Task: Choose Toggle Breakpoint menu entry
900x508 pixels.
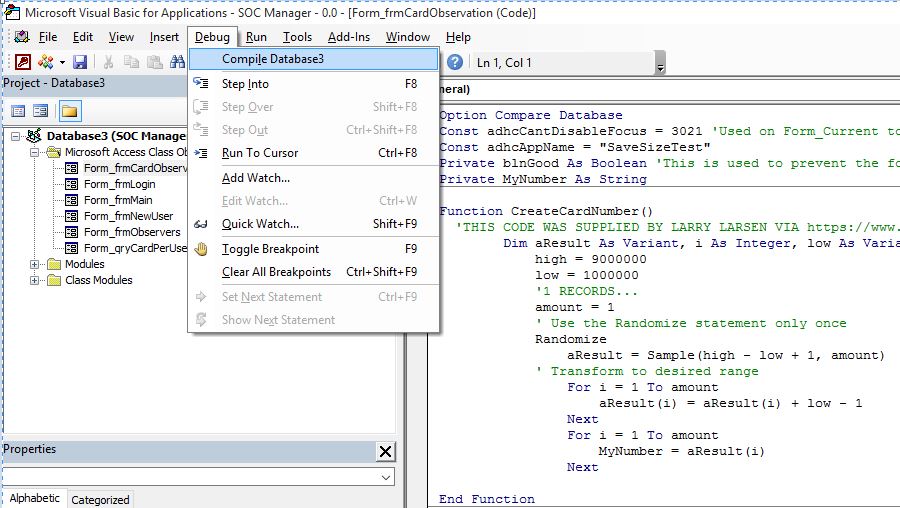Action: (313, 249)
